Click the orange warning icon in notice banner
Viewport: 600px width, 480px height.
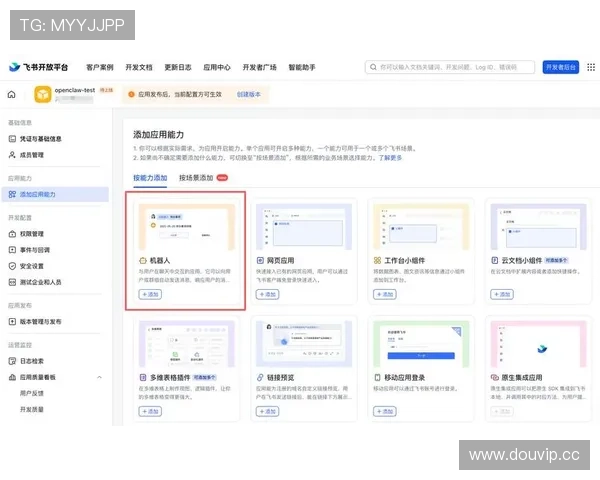[x=131, y=95]
